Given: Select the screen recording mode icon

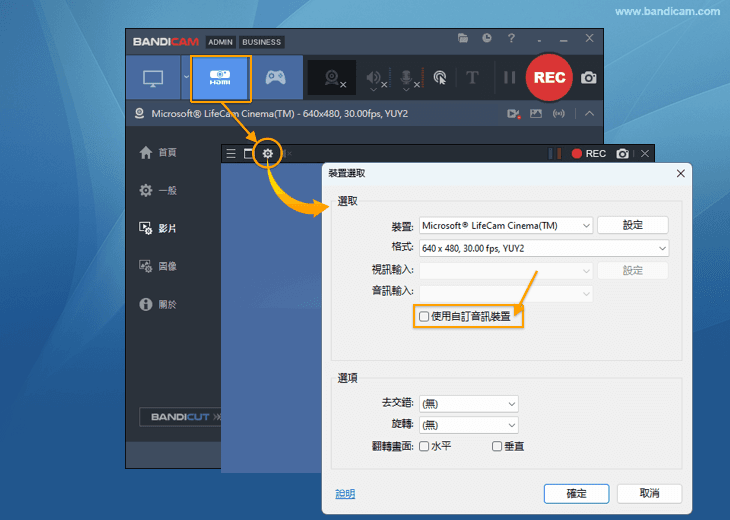Looking at the screenshot, I should (153, 78).
